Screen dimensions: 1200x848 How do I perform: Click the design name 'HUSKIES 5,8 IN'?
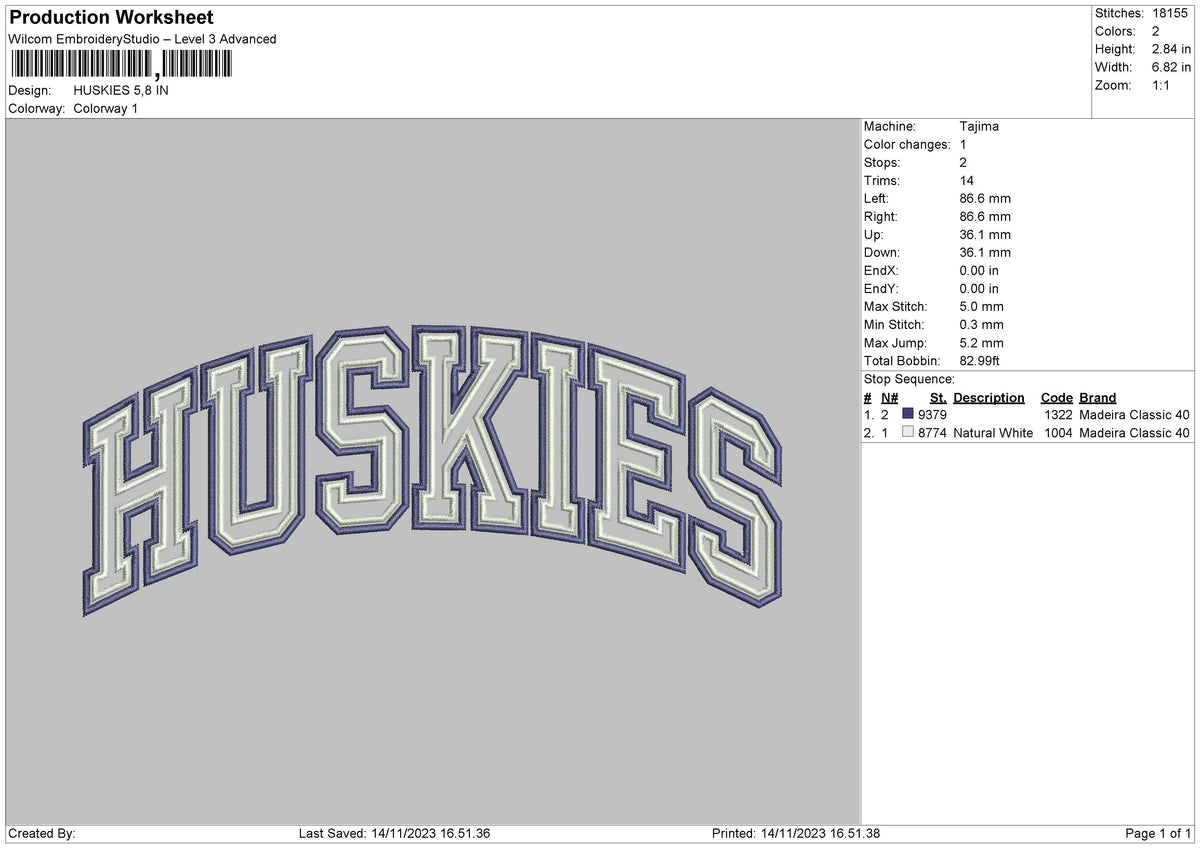(x=121, y=90)
